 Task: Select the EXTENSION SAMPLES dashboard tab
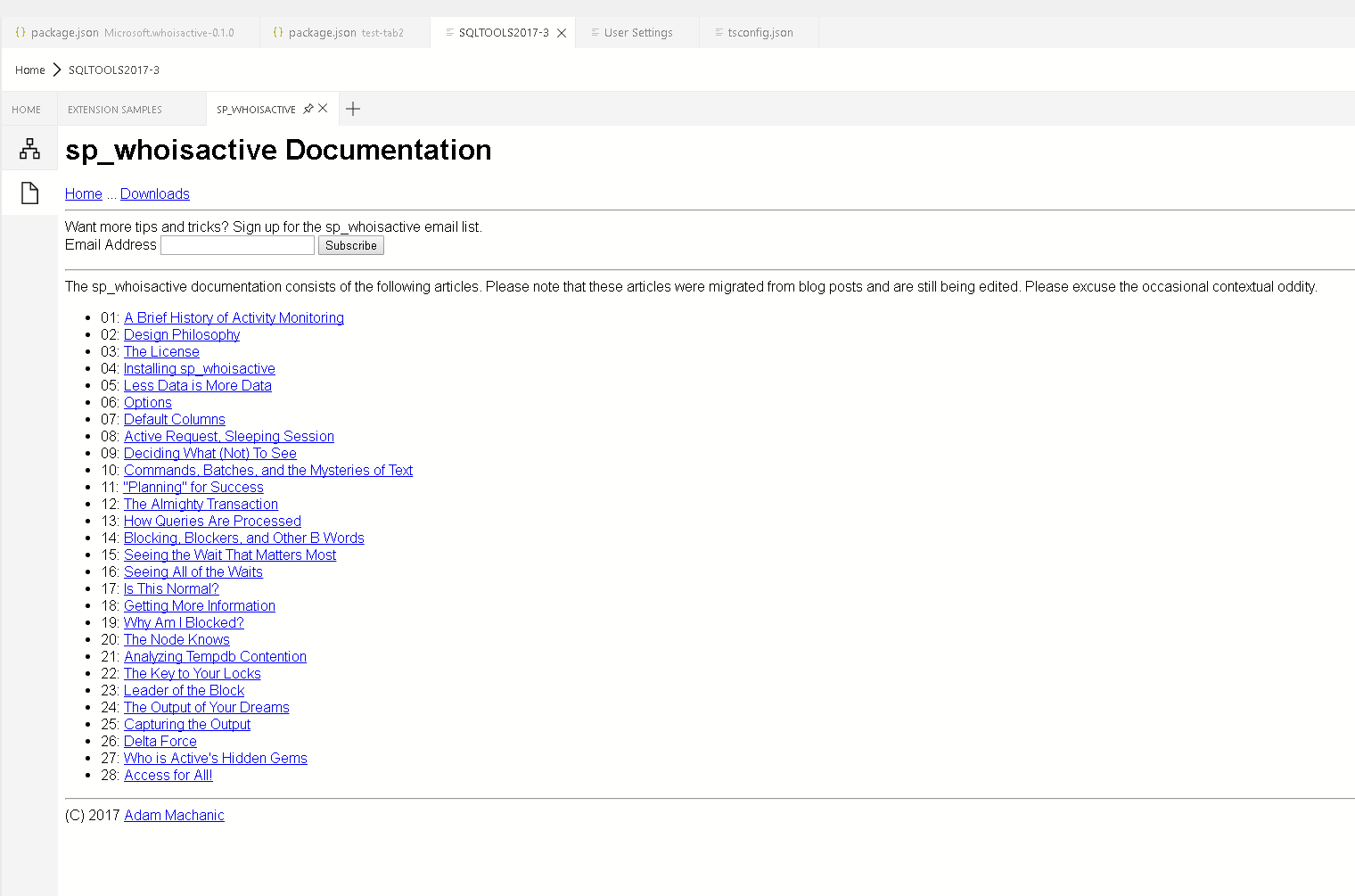(115, 110)
